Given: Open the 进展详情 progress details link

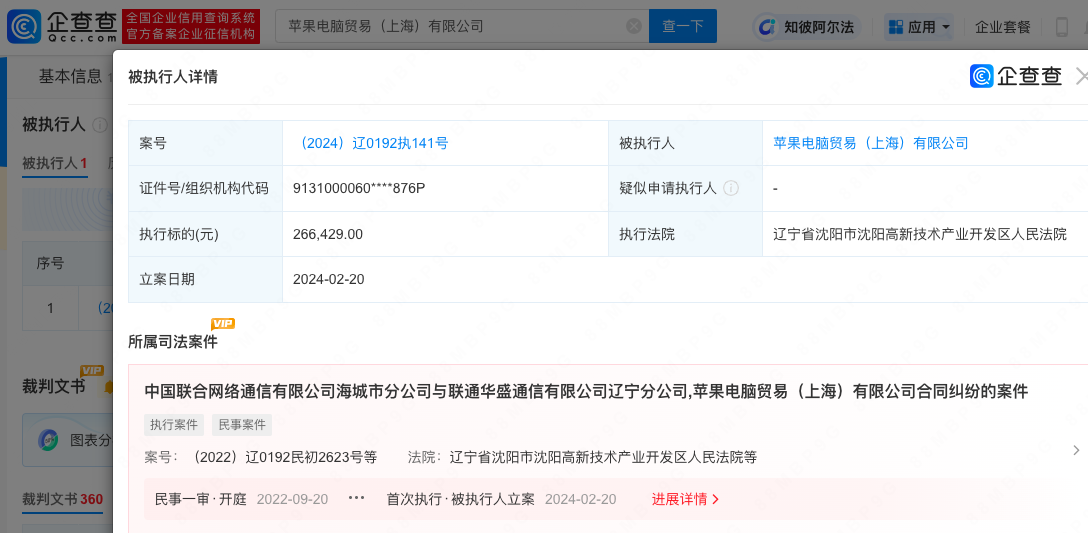Looking at the screenshot, I should [685, 499].
